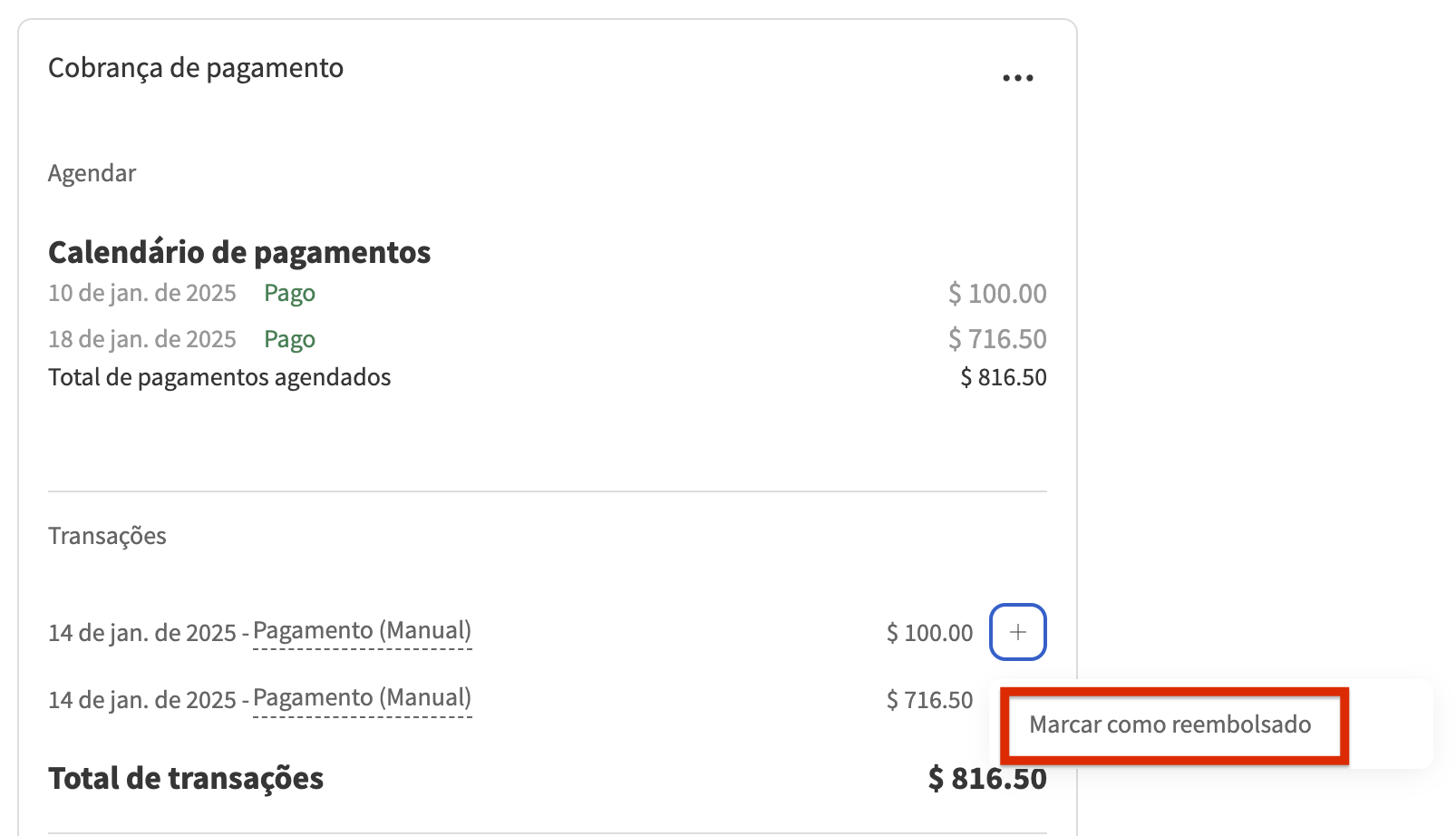Click the $100.00 amount in the payment schedule
Viewport: 1456px width, 836px height.
coord(997,294)
